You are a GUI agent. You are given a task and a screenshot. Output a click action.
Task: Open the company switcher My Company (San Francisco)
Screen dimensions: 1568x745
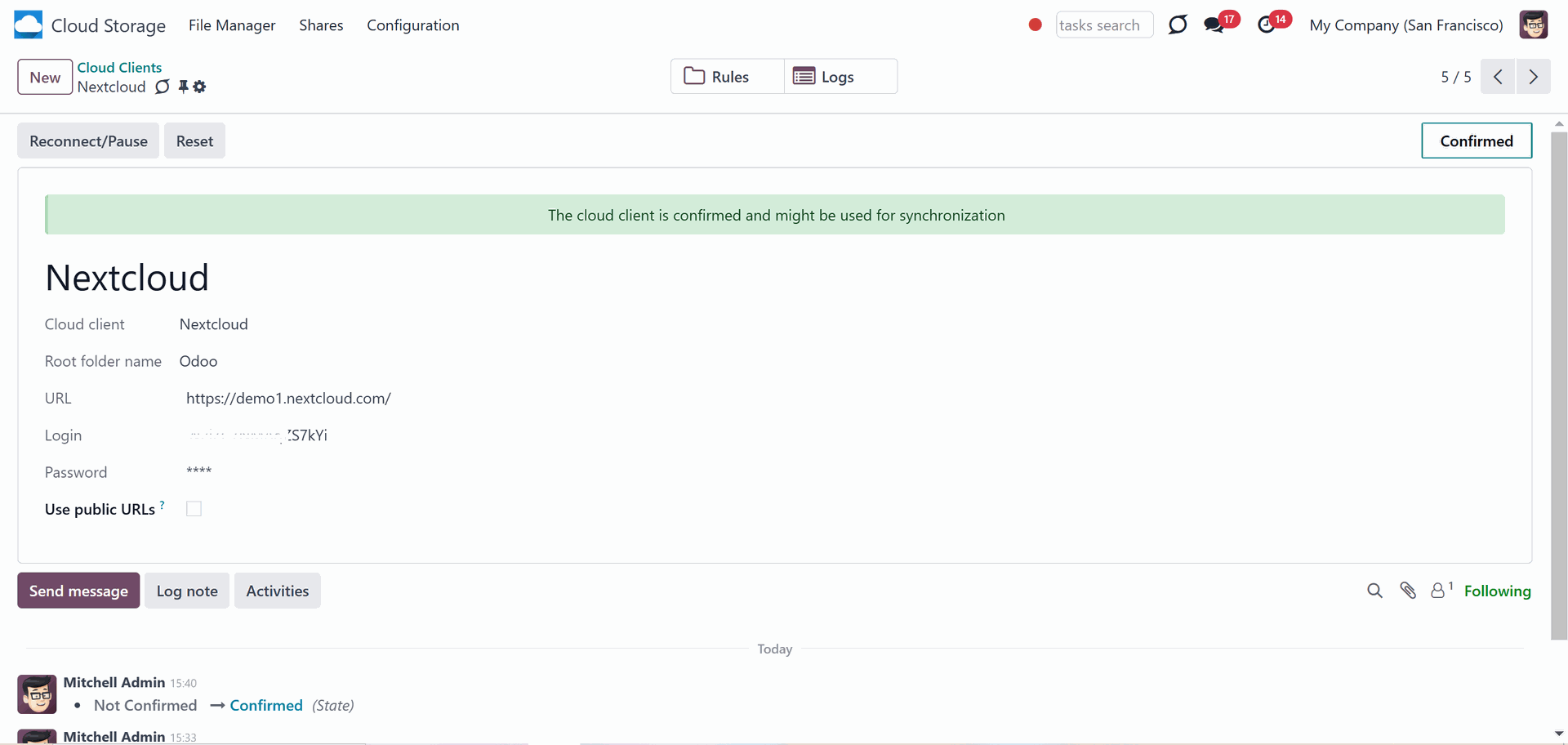coord(1406,25)
